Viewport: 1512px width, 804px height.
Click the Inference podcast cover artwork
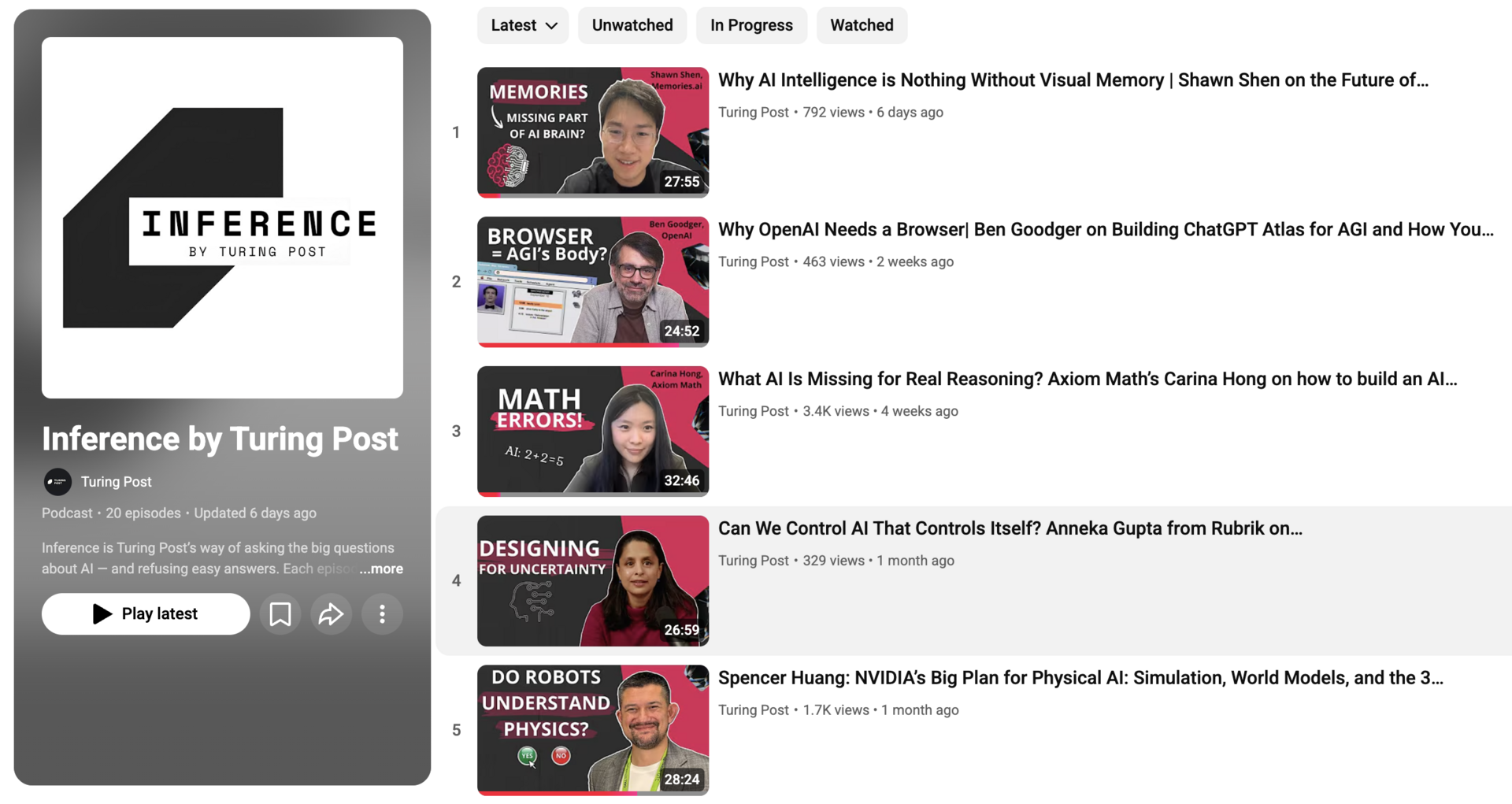tap(222, 217)
